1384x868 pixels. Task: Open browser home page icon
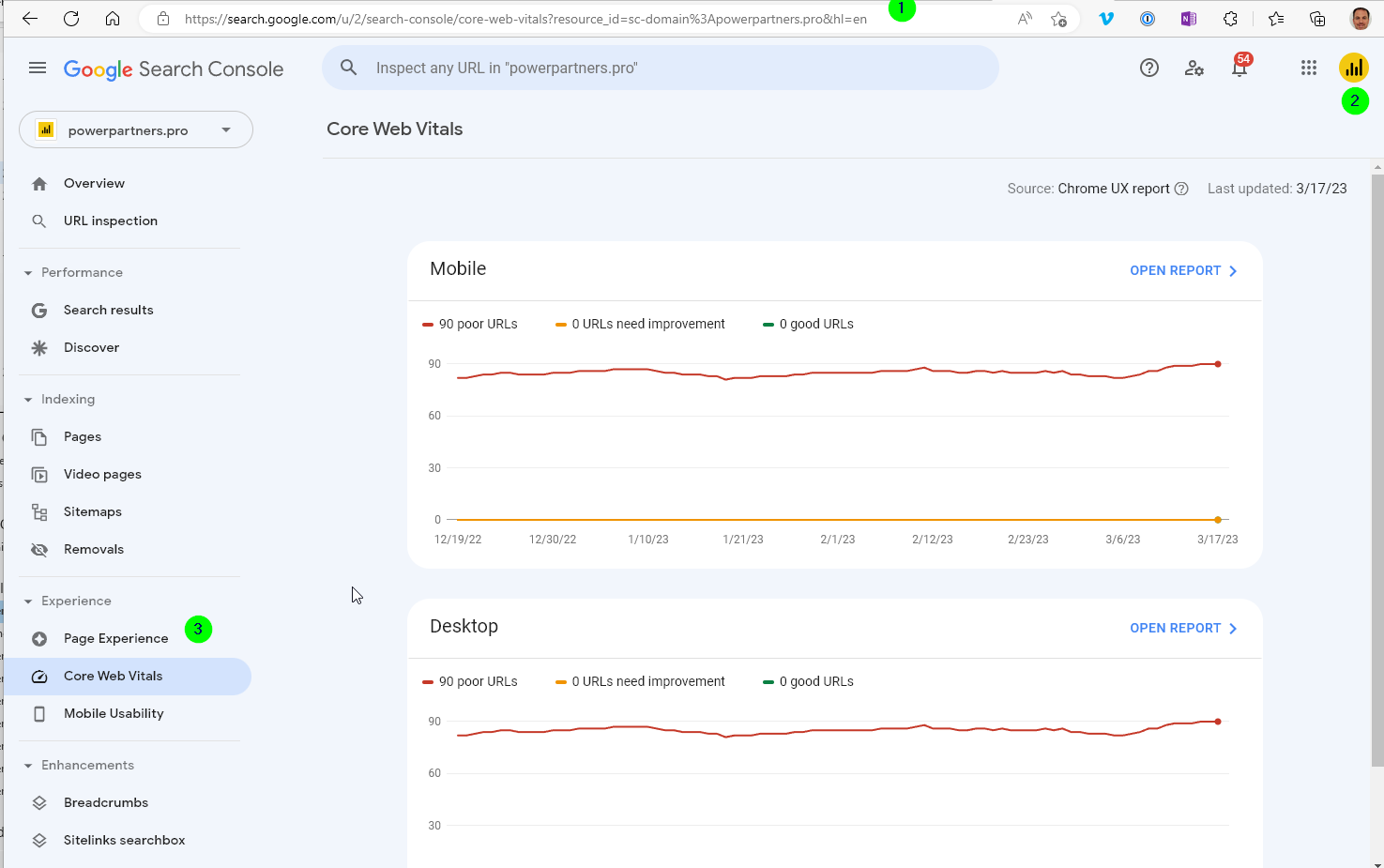click(113, 19)
